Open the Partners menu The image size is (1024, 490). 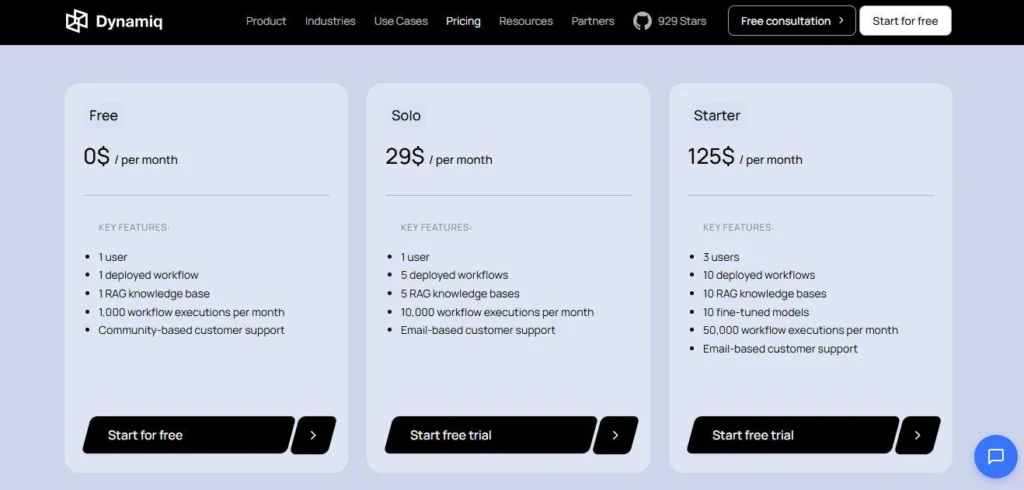coord(592,21)
